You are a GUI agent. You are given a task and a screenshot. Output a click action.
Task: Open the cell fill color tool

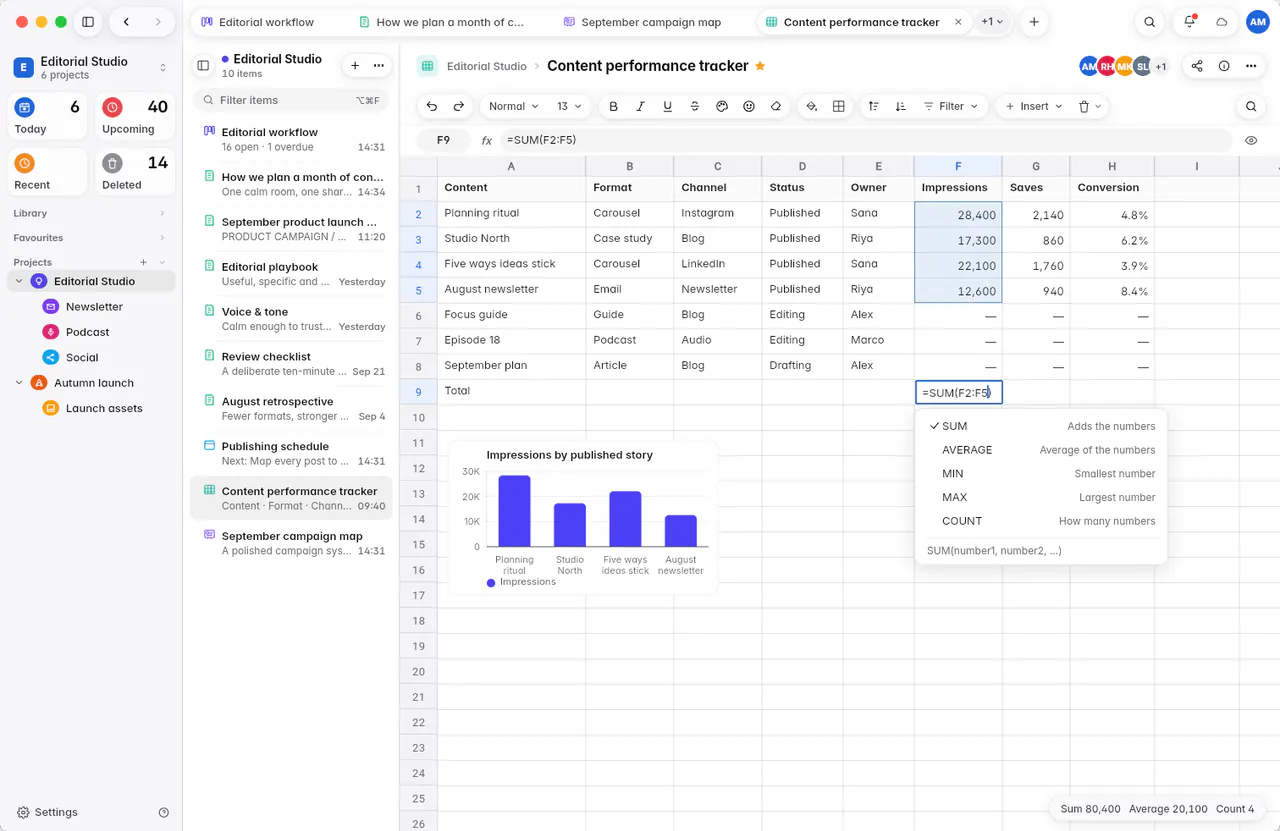click(x=812, y=106)
